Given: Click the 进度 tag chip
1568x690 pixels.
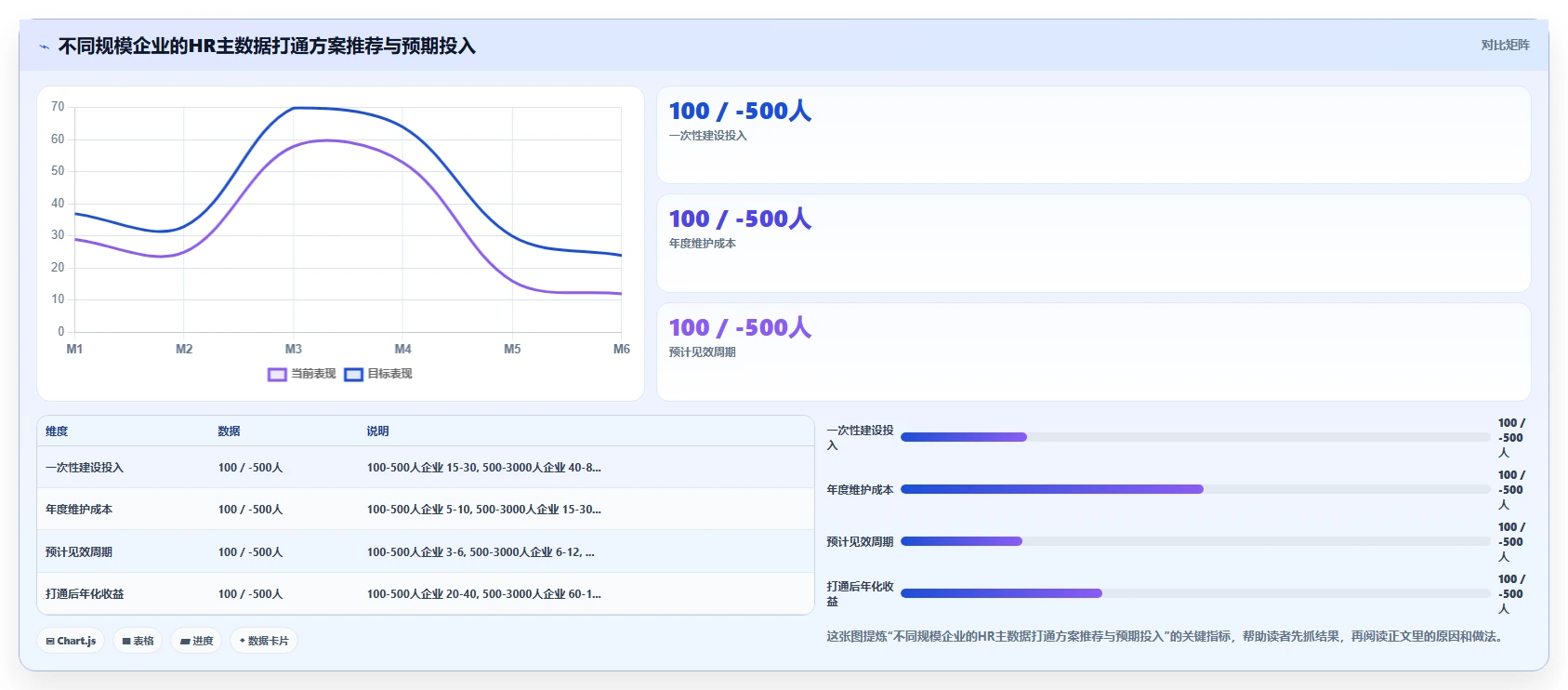Looking at the screenshot, I should click(196, 641).
